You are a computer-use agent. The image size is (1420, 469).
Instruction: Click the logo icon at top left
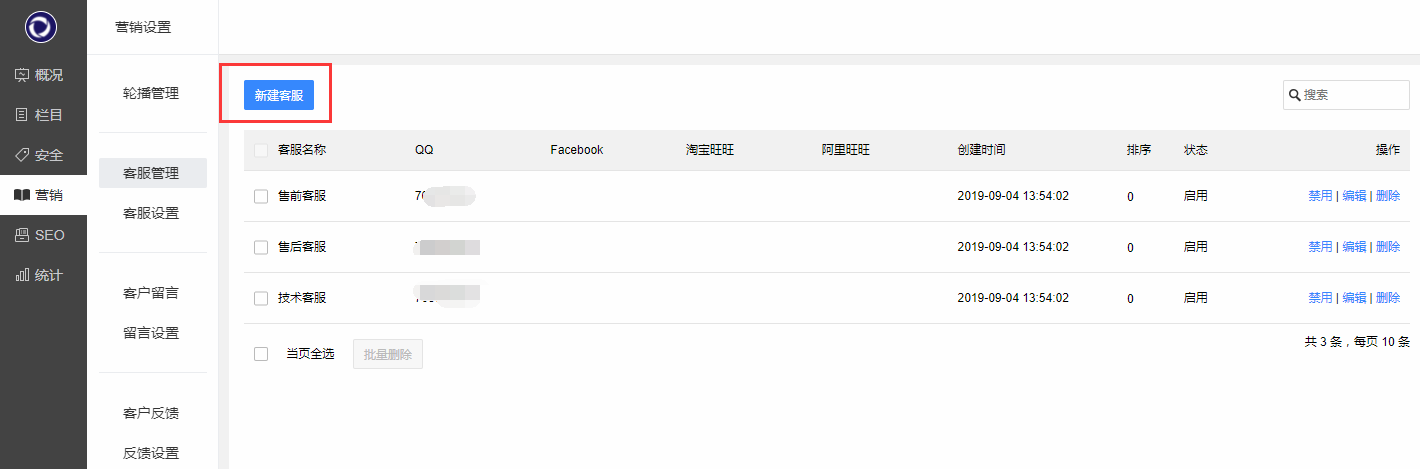click(x=41, y=26)
